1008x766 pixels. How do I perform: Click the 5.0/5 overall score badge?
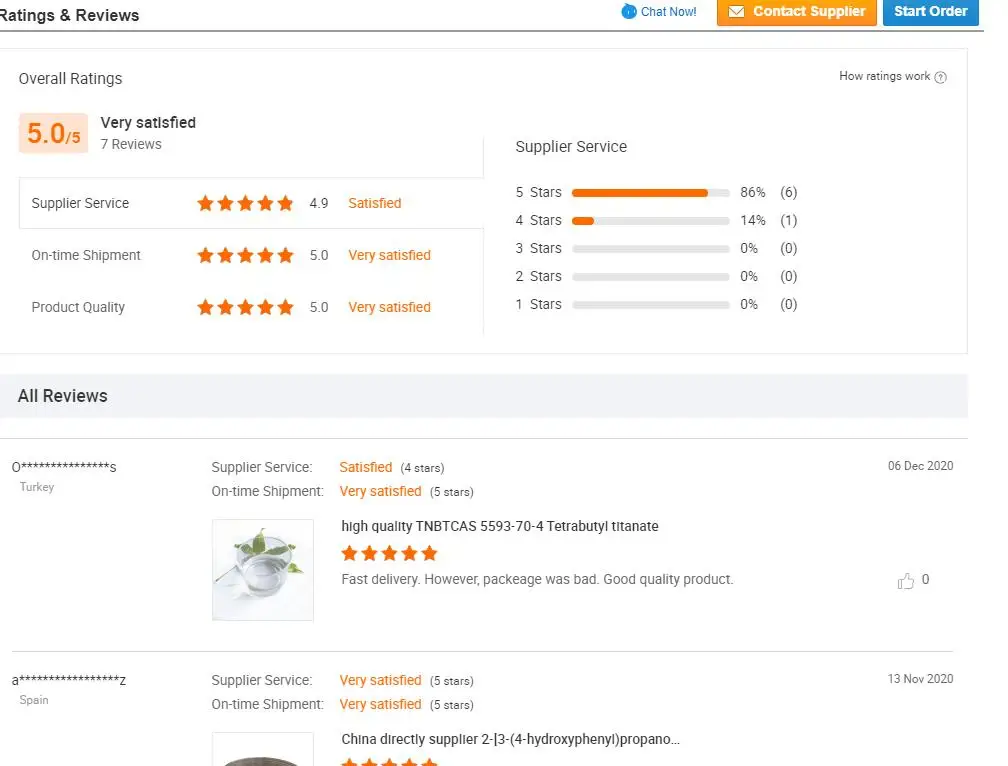click(53, 133)
